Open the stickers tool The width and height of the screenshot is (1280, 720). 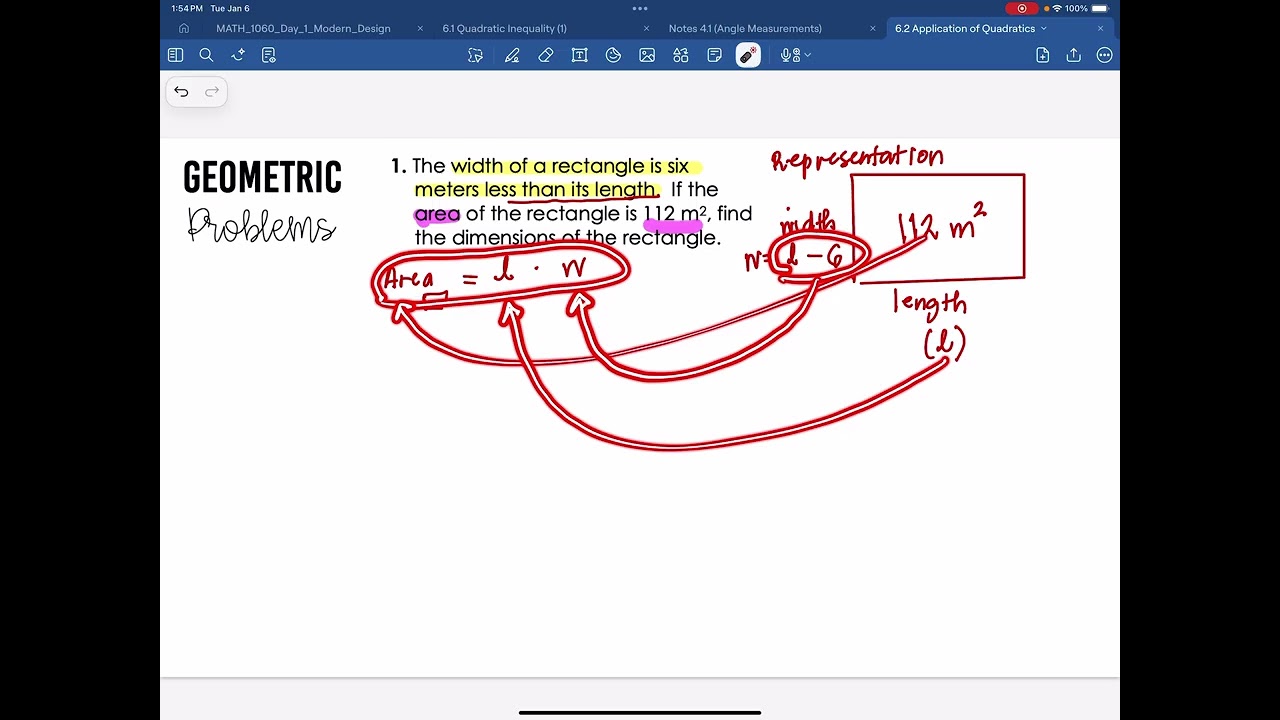tap(613, 56)
